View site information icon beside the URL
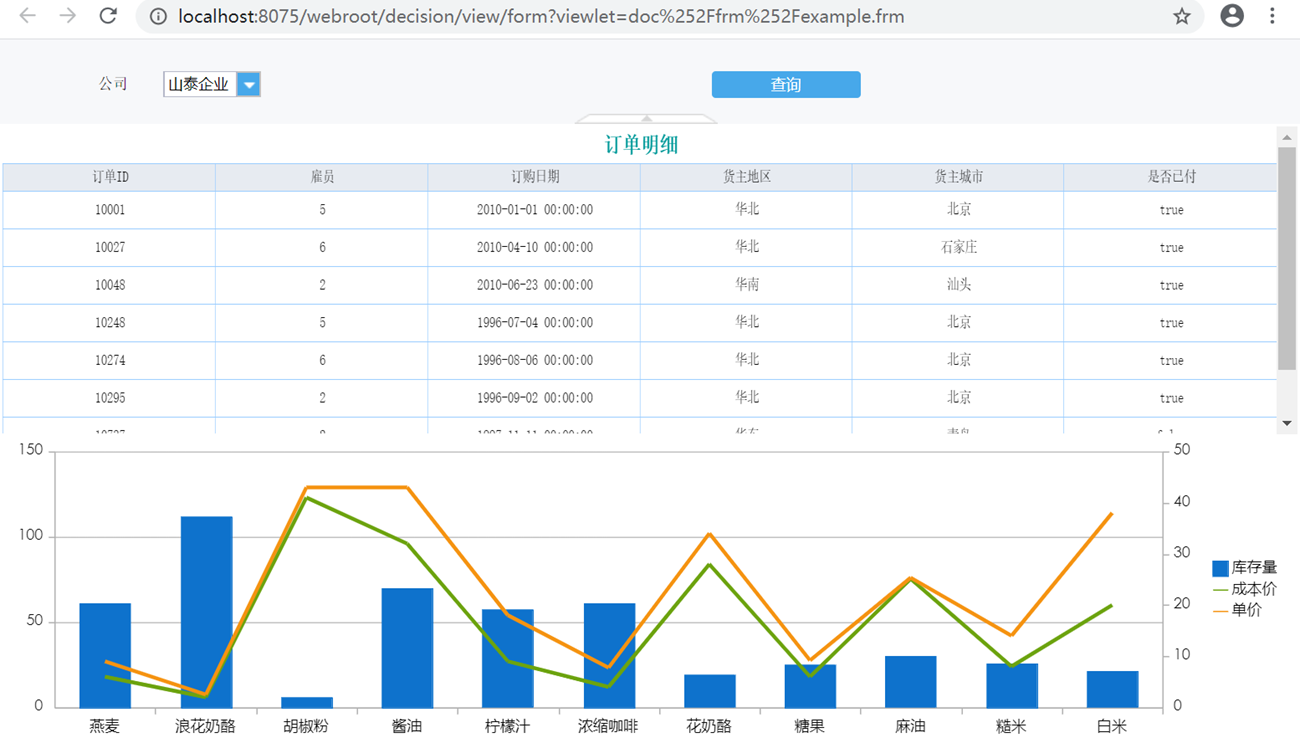Screen dimensions: 1300x743 pyautogui.click(x=157, y=17)
